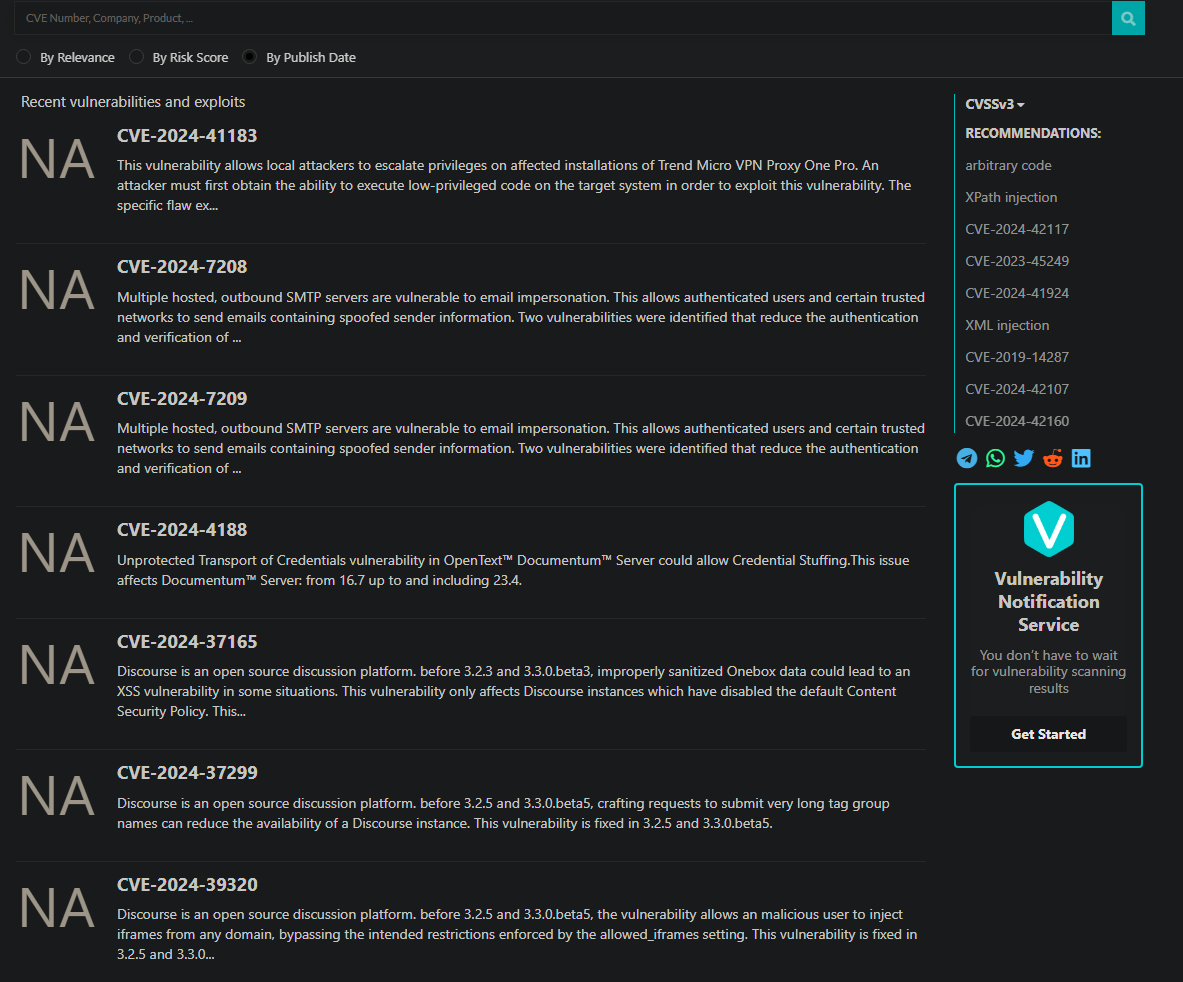Select By Risk Score sorting option
The image size is (1183, 982).
click(136, 57)
